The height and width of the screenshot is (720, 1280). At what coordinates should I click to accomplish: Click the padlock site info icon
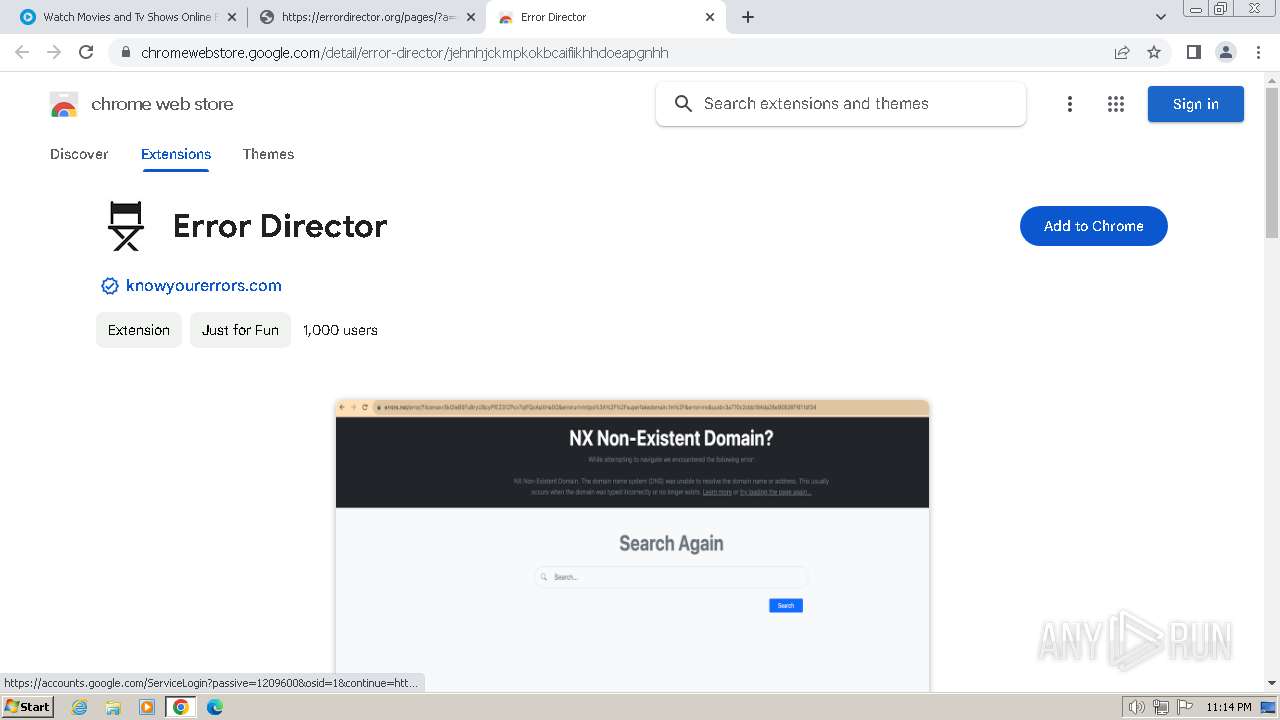point(125,53)
